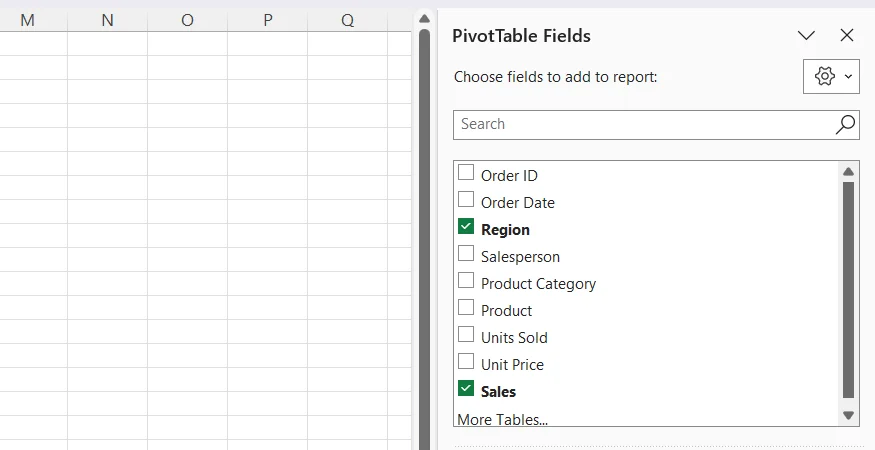Click field list scroll down arrow

[848, 415]
